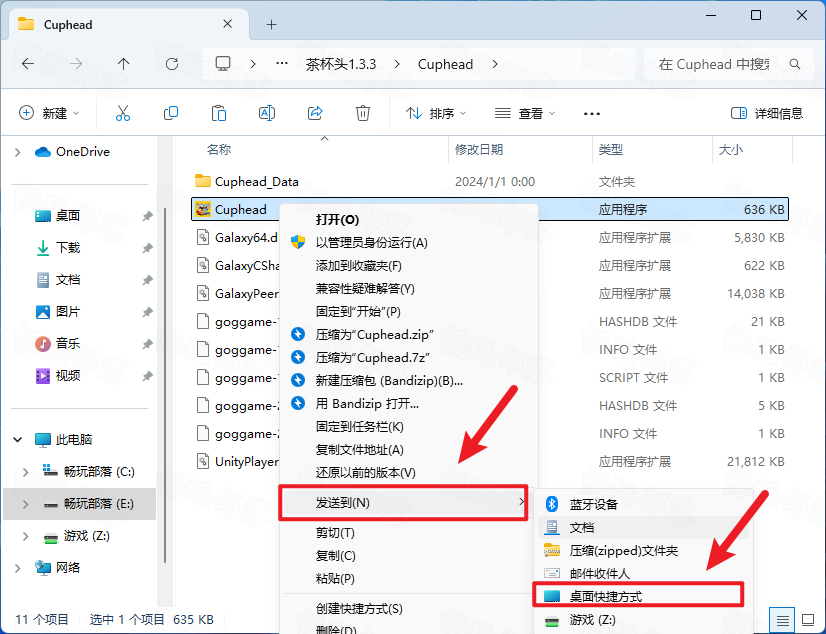Viewport: 826px width, 634px height.
Task: Click 创建快捷方式(S) menu entry
Action: [408, 609]
